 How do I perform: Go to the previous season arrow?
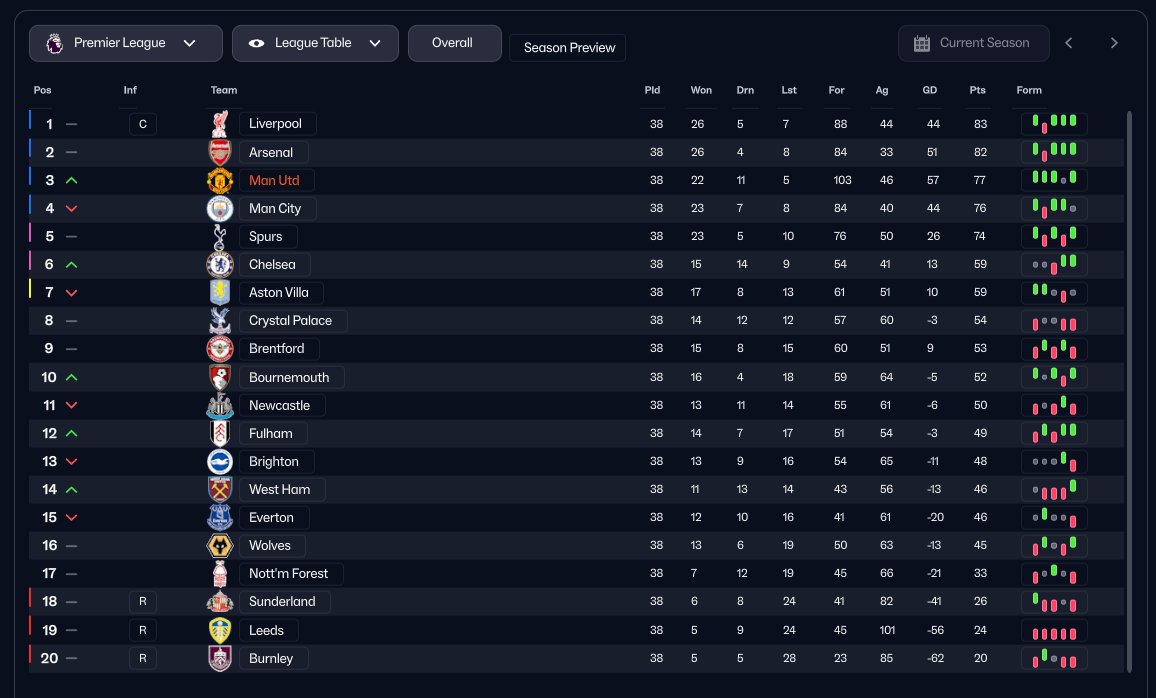coord(1068,43)
